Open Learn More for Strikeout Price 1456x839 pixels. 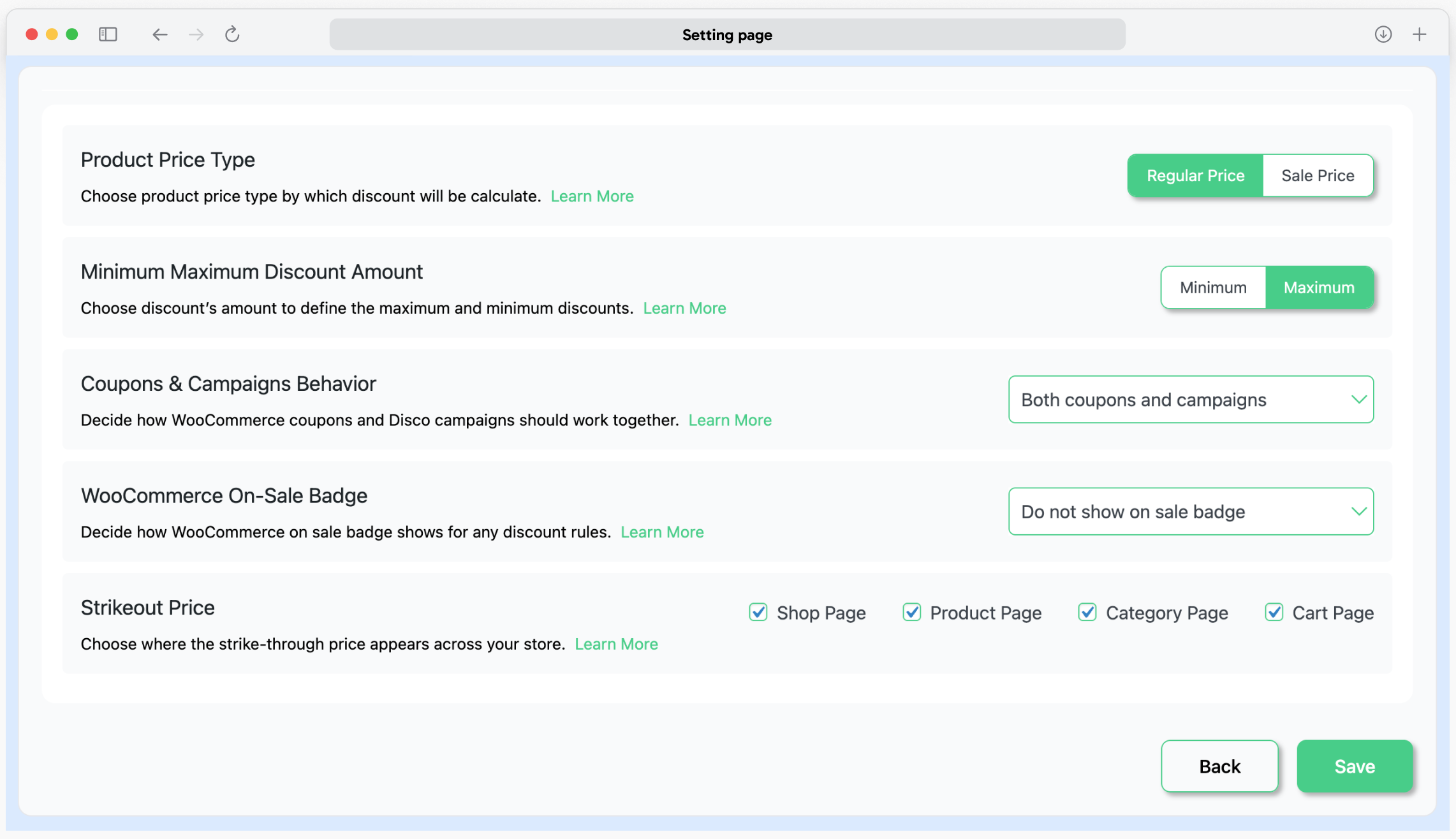tap(615, 644)
